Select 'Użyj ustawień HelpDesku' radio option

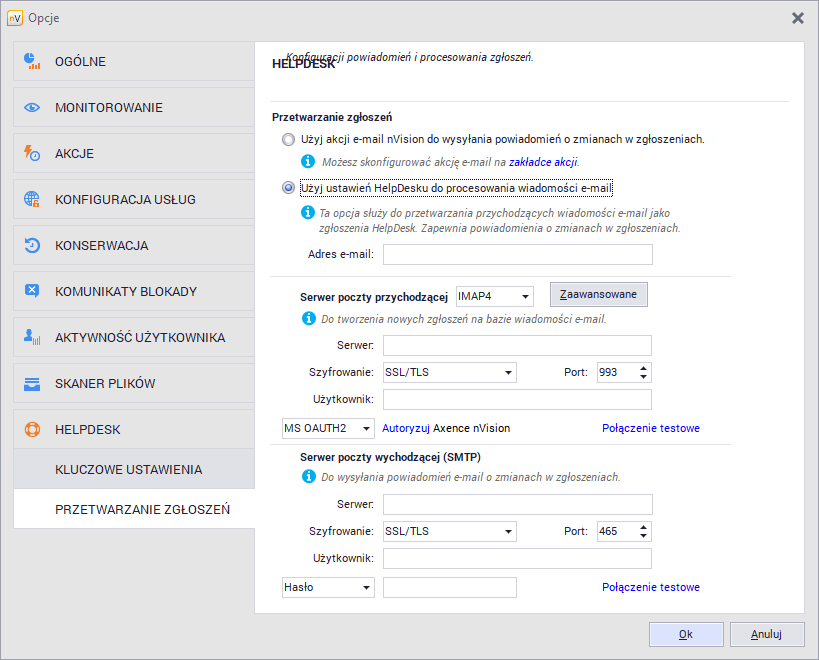[289, 187]
